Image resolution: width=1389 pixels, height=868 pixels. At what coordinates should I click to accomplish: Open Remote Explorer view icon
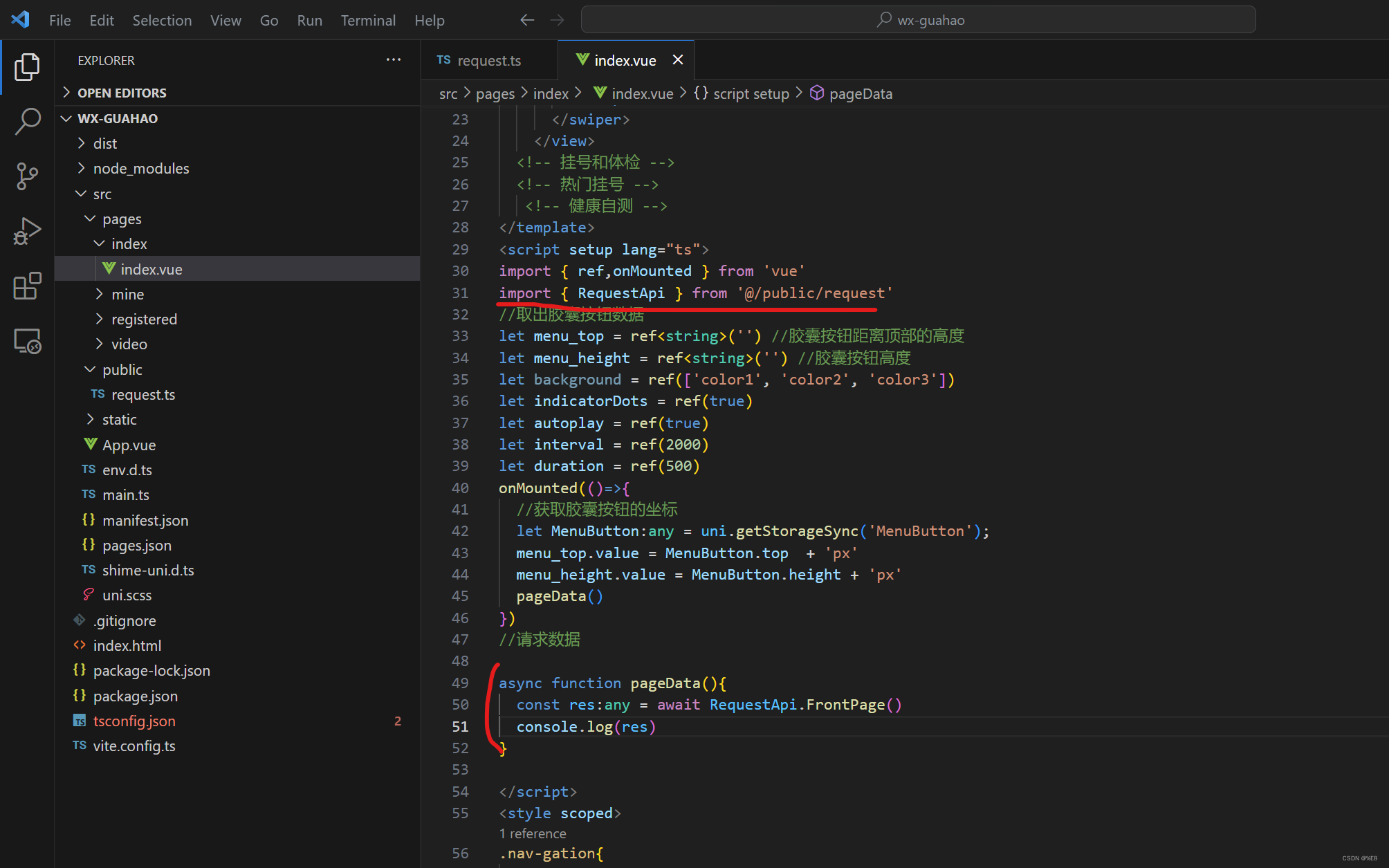pyautogui.click(x=27, y=341)
